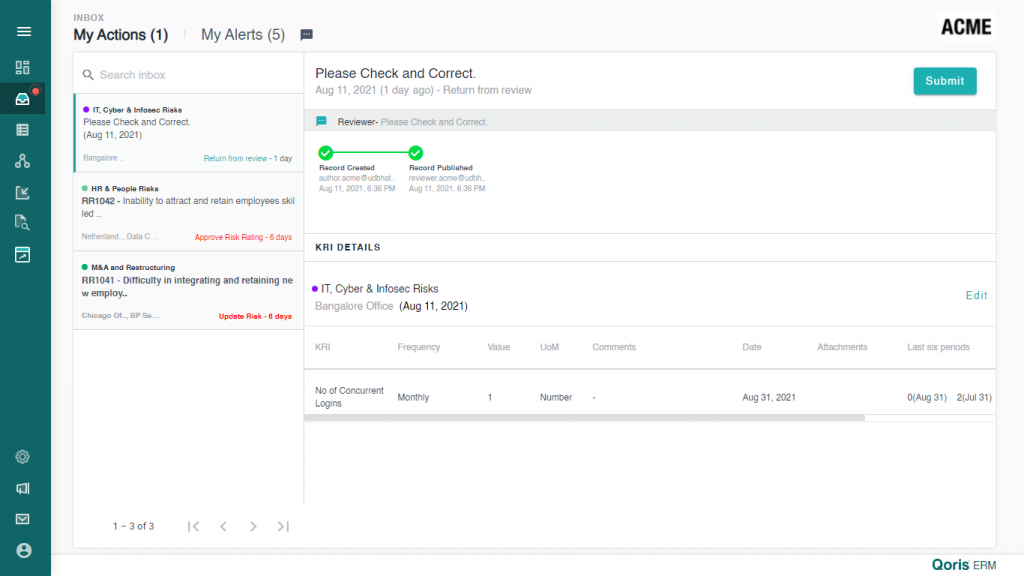Image resolution: width=1024 pixels, height=576 pixels.
Task: Go to first page of inbox list
Action: [193, 526]
